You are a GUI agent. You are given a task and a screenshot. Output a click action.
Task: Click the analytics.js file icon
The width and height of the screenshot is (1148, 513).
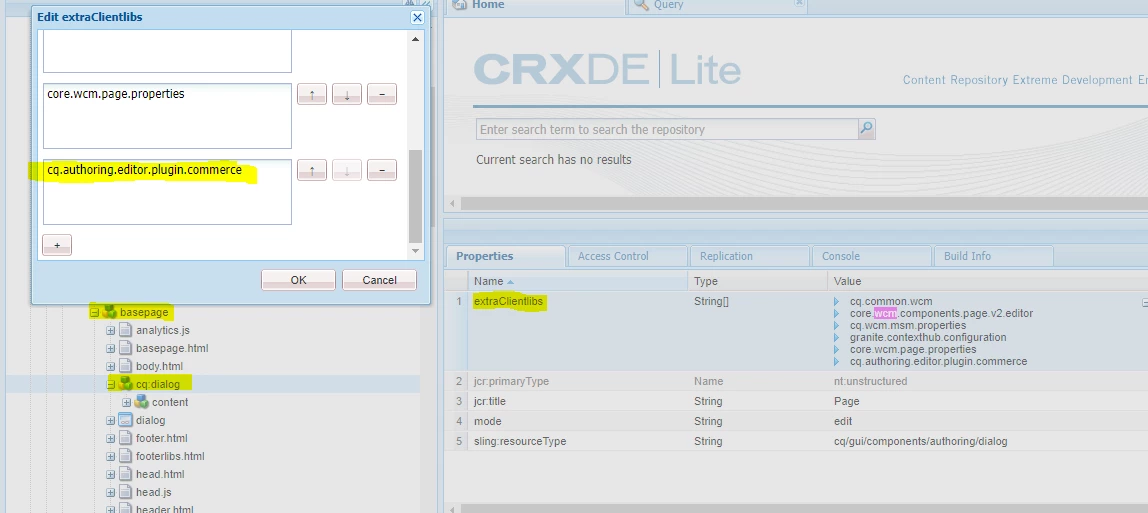point(125,331)
